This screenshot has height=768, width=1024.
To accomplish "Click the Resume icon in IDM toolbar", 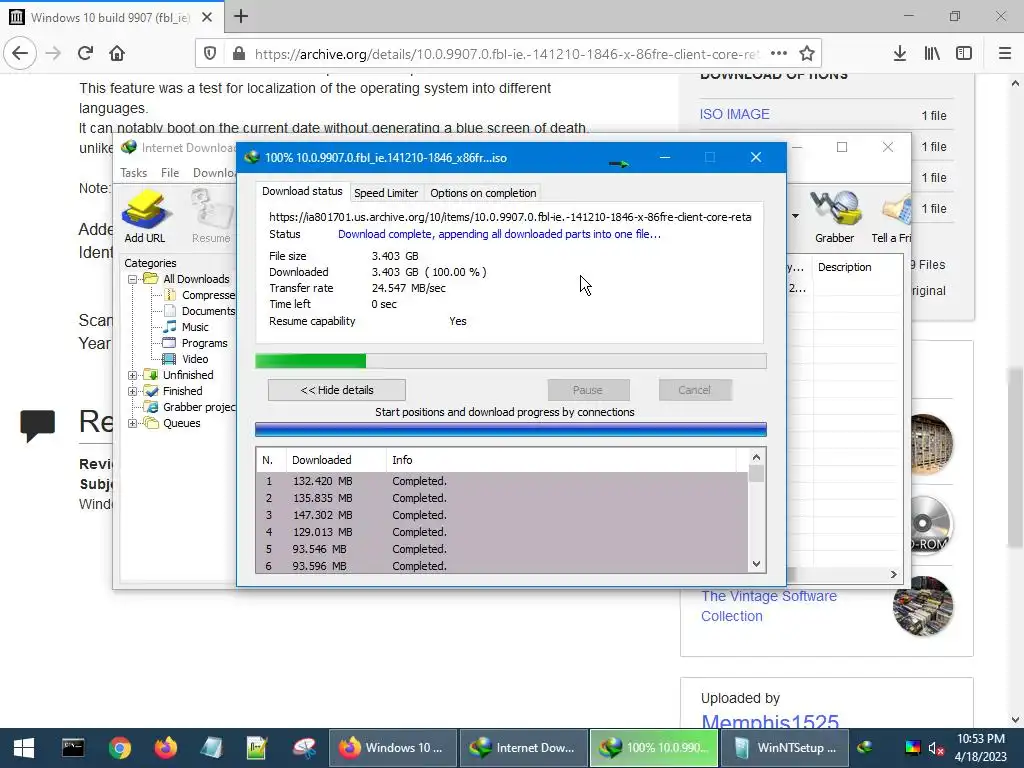I will coord(211,216).
